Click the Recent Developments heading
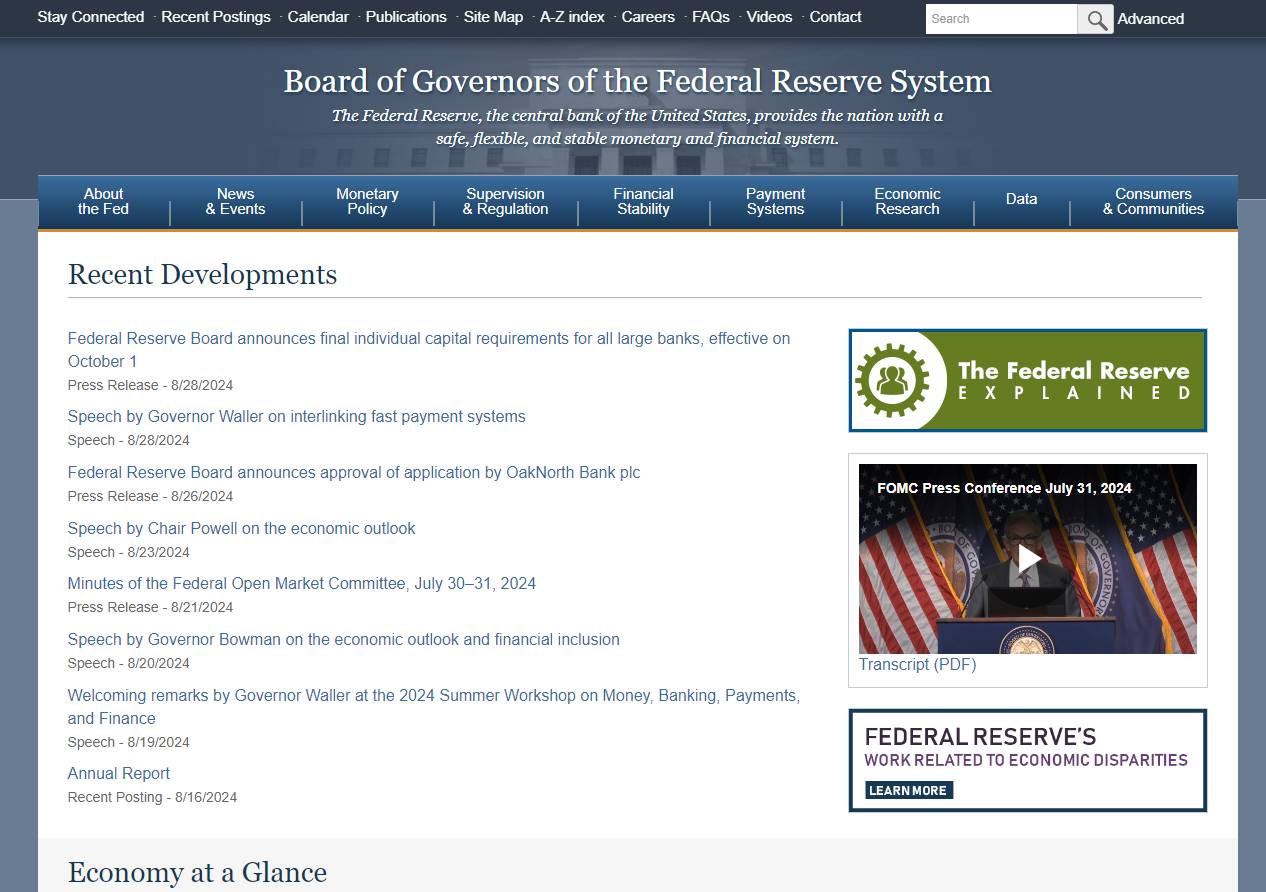Viewport: 1266px width, 892px height. click(202, 274)
